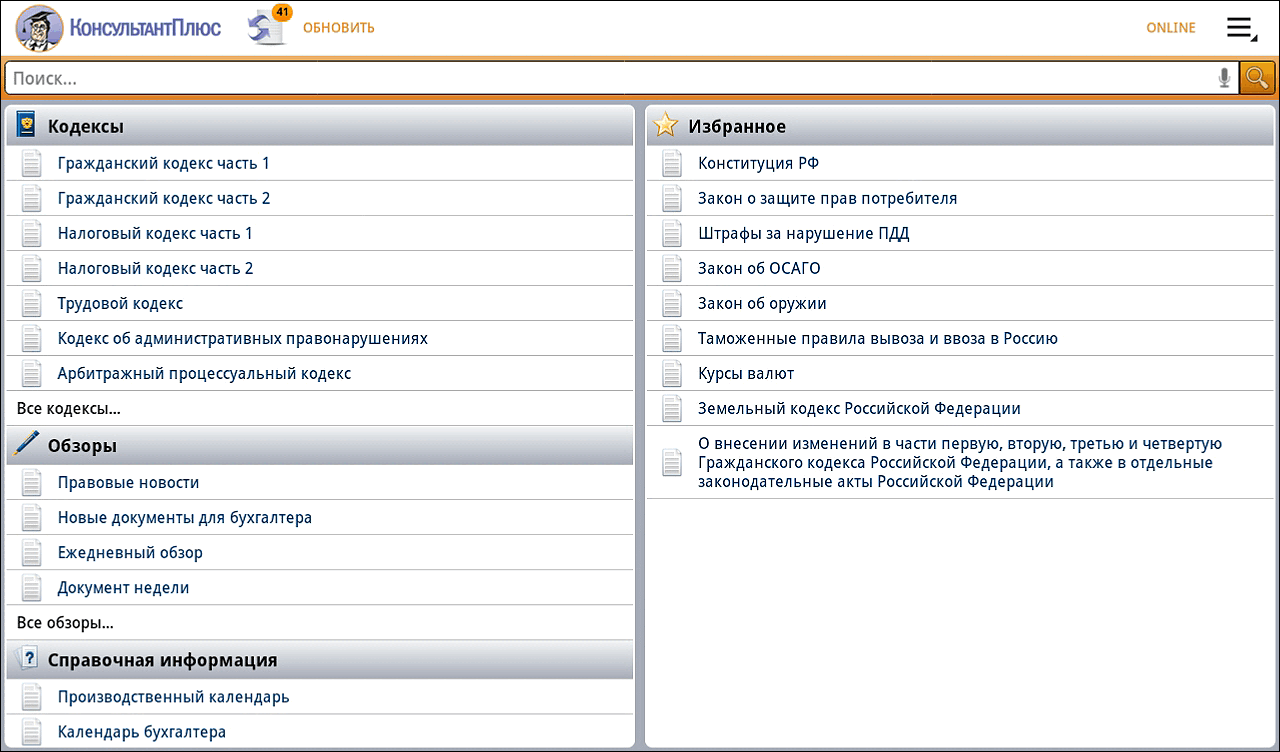Open Трудовой кодекс

pyautogui.click(x=320, y=303)
